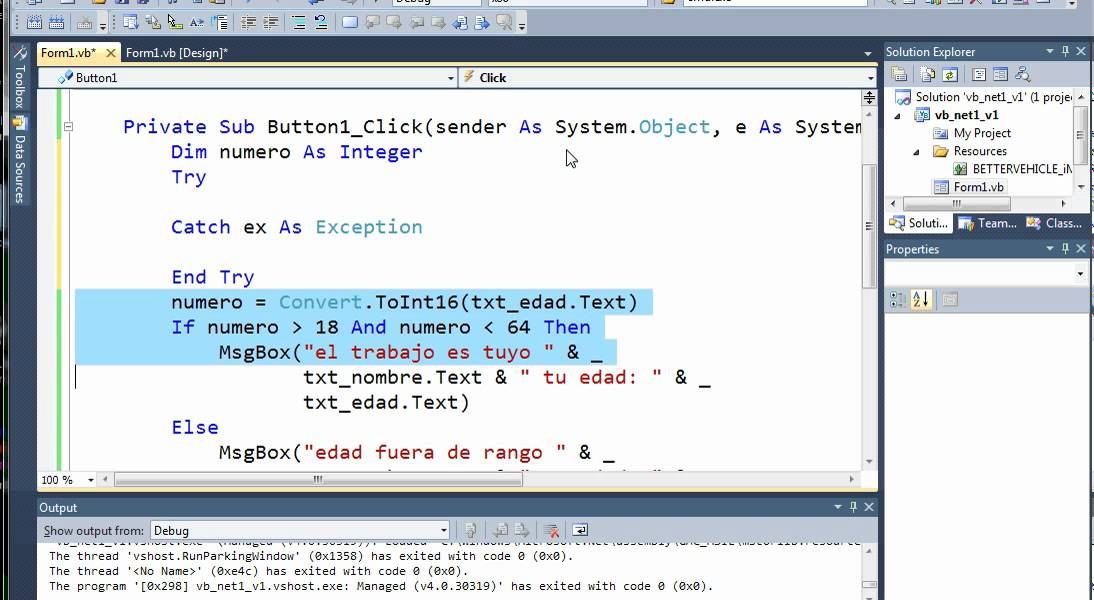Click the code editor vertical scrollbar thumb
The height and width of the screenshot is (600, 1094).
869,226
